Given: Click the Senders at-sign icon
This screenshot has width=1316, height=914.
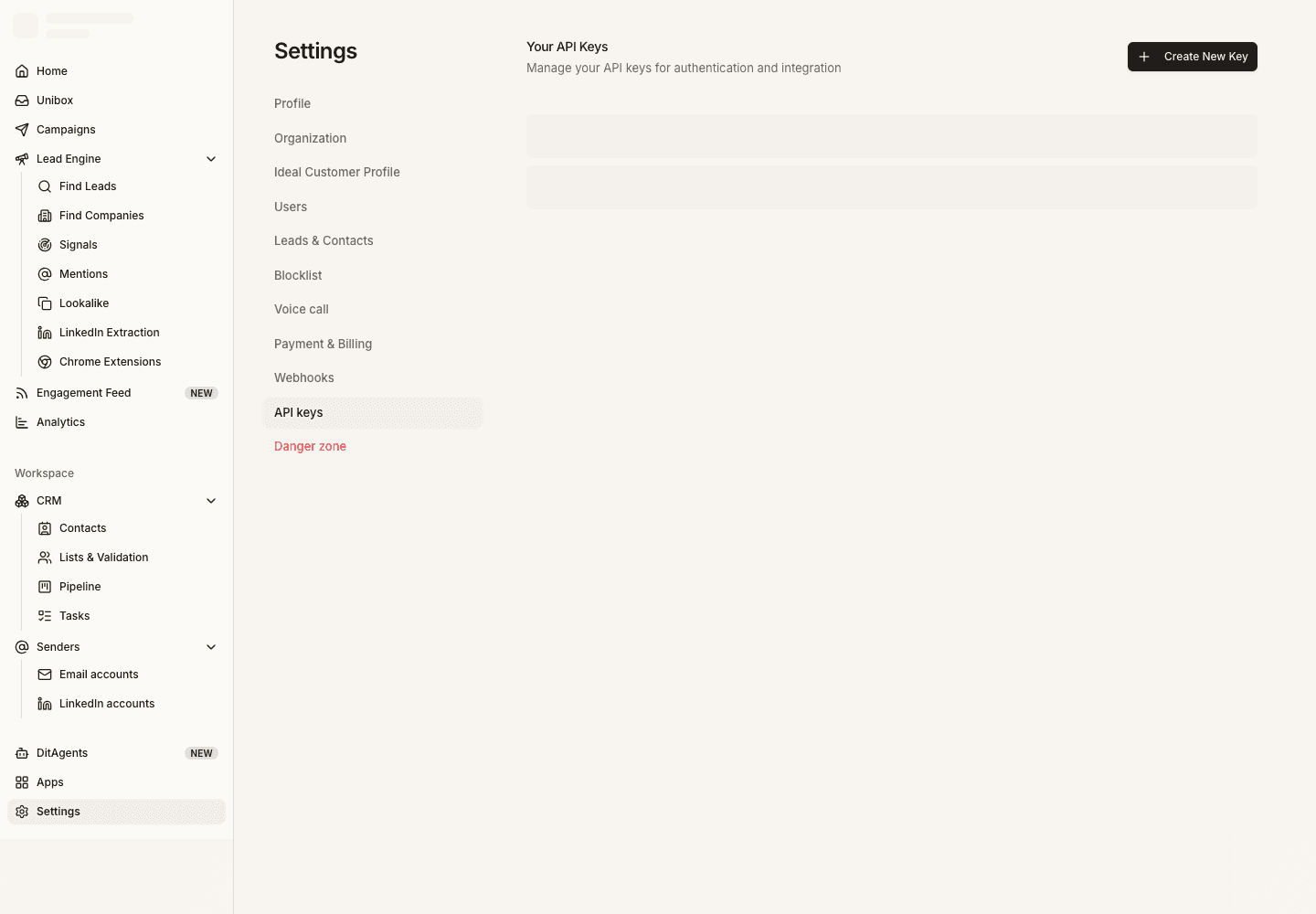Looking at the screenshot, I should (22, 647).
